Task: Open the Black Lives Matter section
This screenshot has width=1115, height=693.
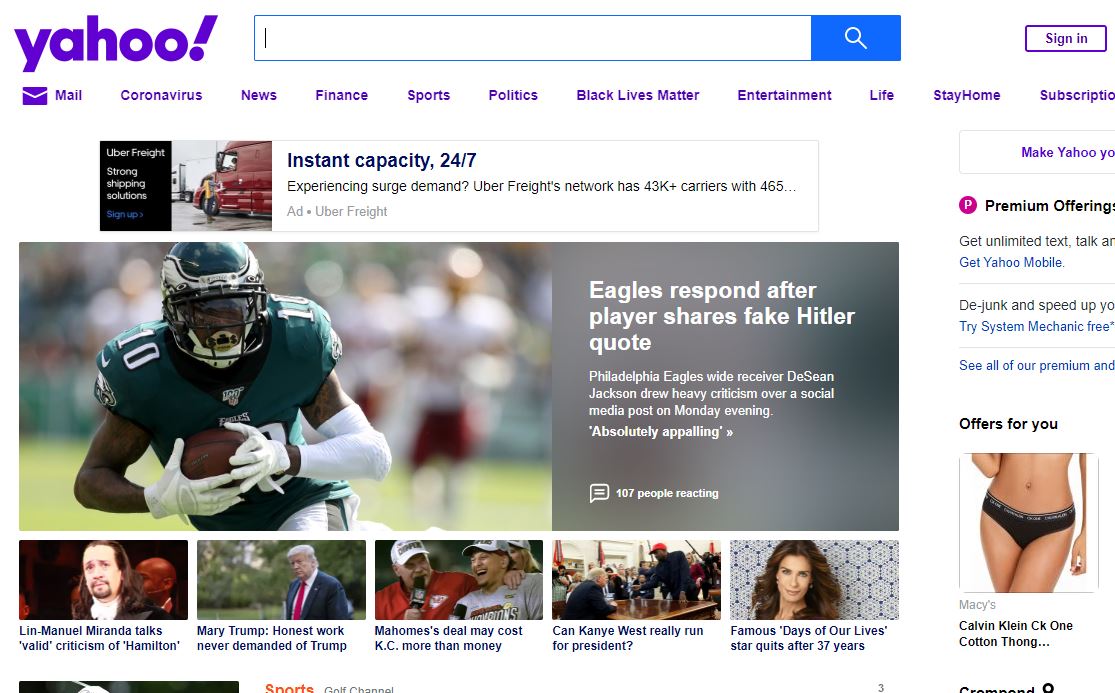Action: pos(638,95)
